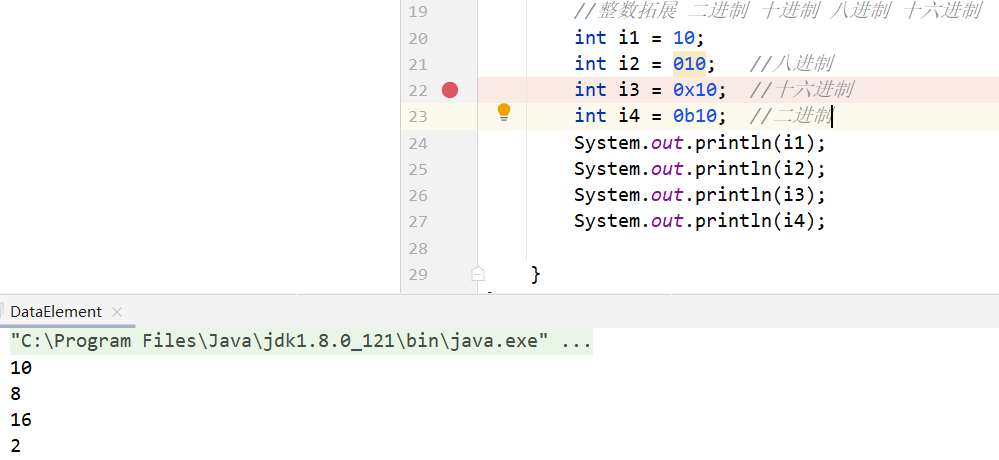Click the closing brace on line 29
This screenshot has height=460, width=999.
pyautogui.click(x=536, y=274)
